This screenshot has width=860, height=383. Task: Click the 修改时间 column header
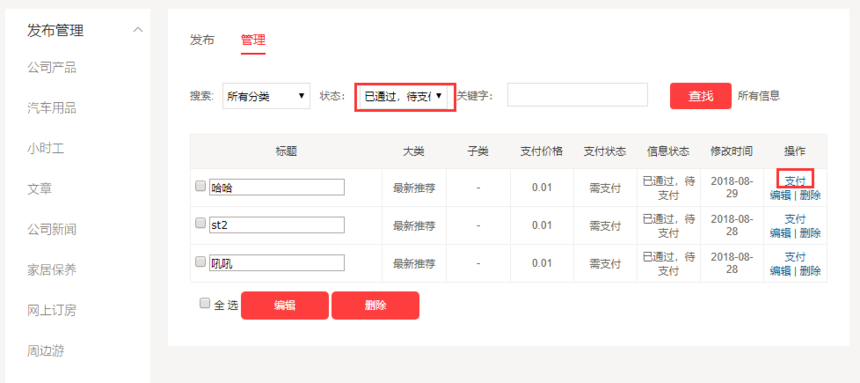click(x=732, y=151)
